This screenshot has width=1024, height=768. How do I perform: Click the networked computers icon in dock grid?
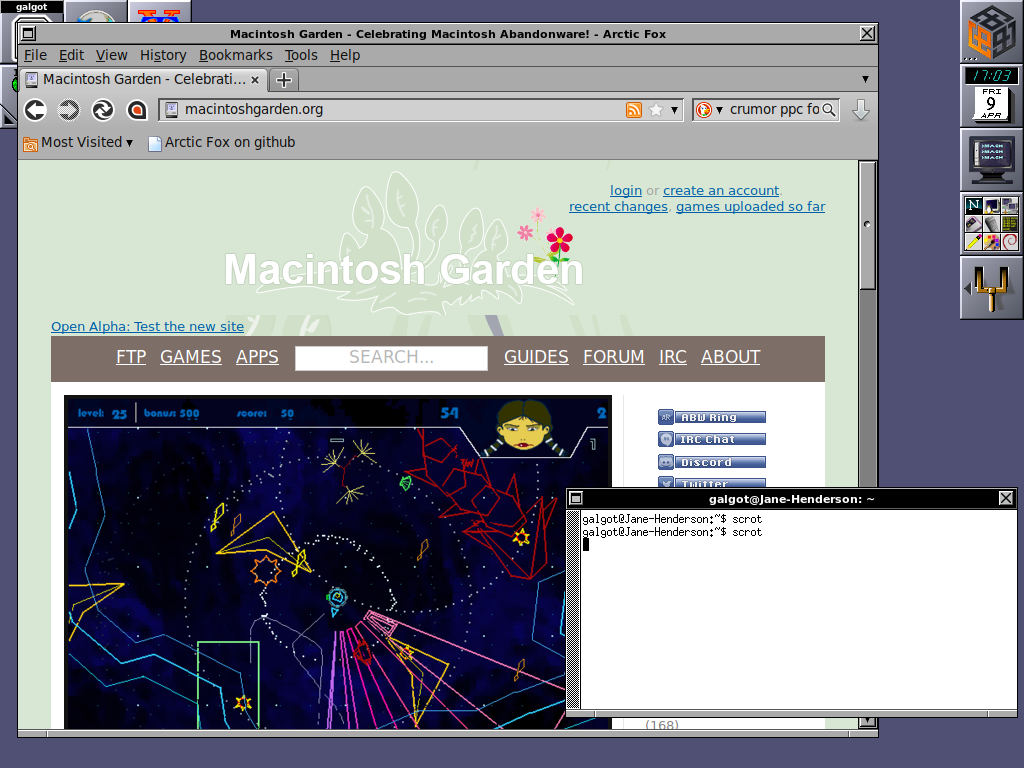pyautogui.click(x=1010, y=206)
